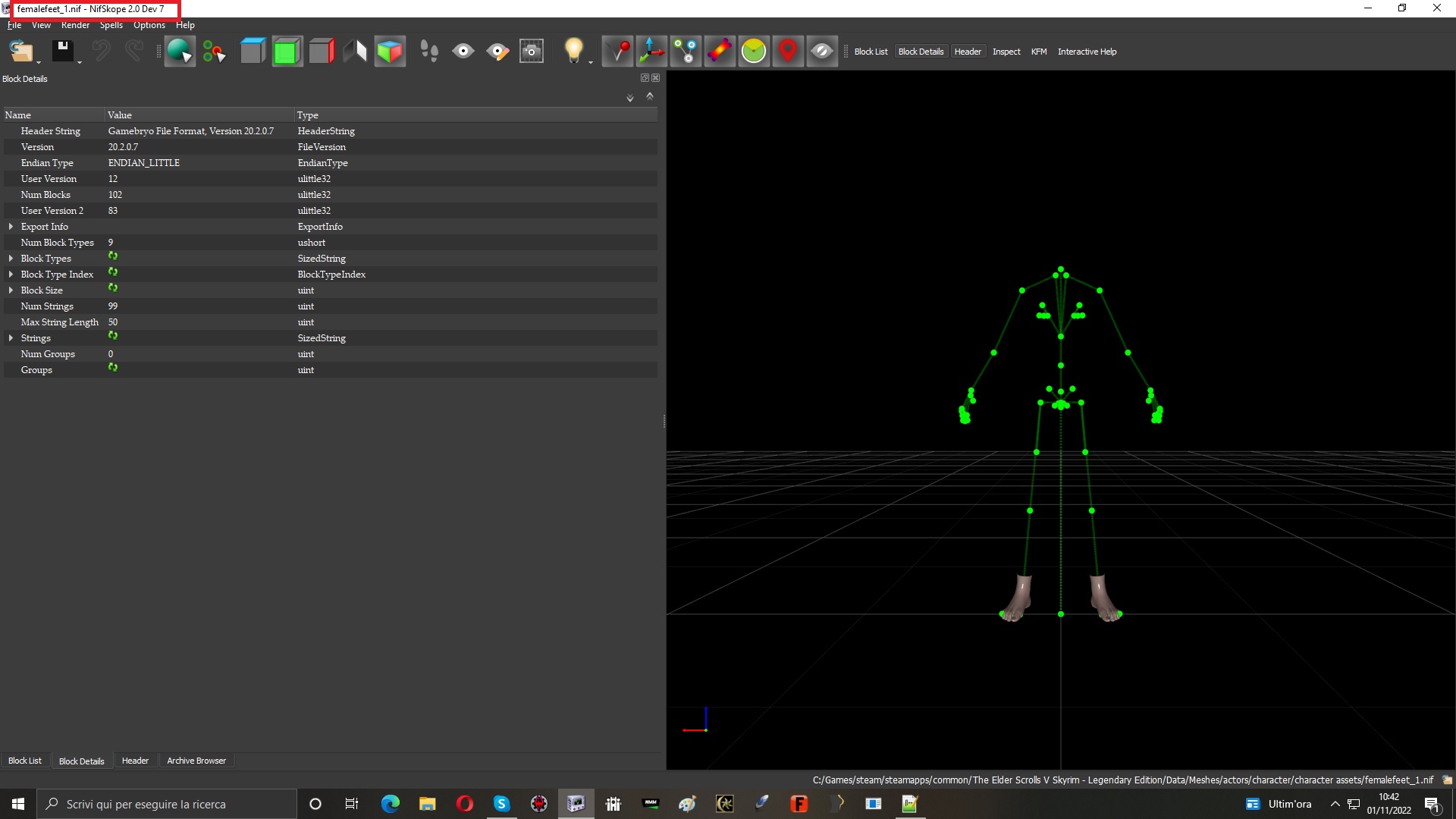Click the Undo arrow icon
The height and width of the screenshot is (819, 1456).
(101, 52)
